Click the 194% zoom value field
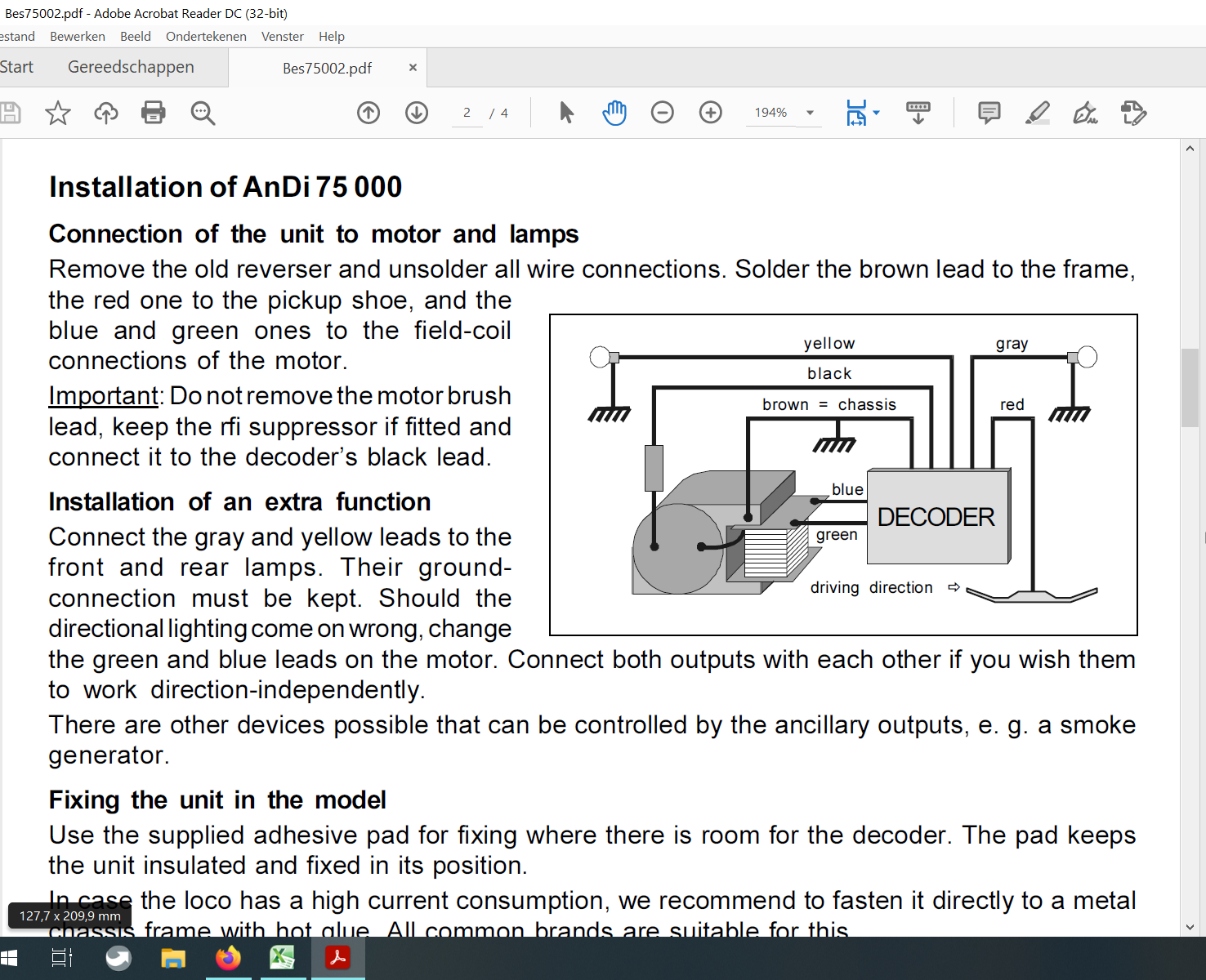 (771, 113)
